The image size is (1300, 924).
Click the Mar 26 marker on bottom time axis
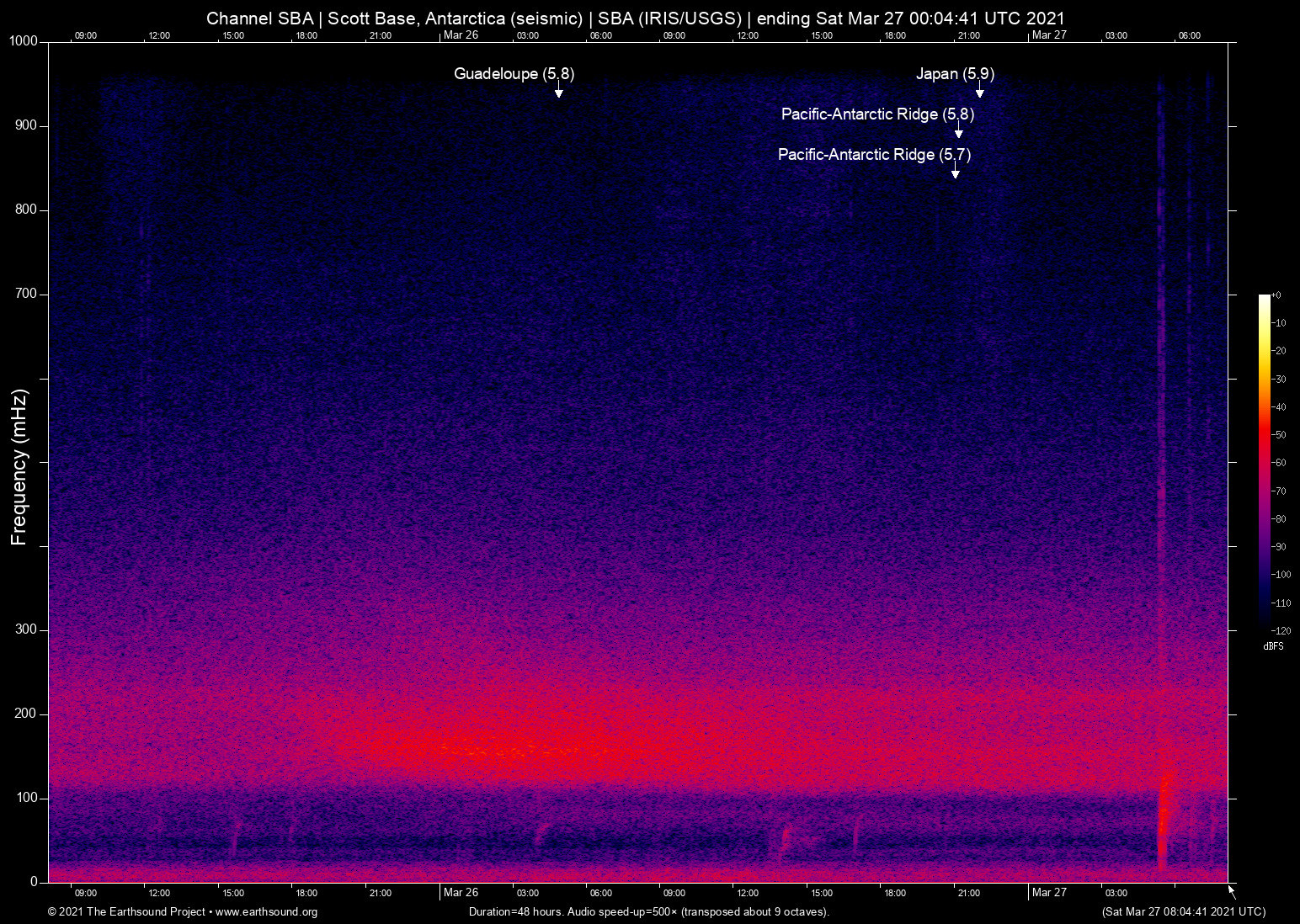tap(461, 892)
